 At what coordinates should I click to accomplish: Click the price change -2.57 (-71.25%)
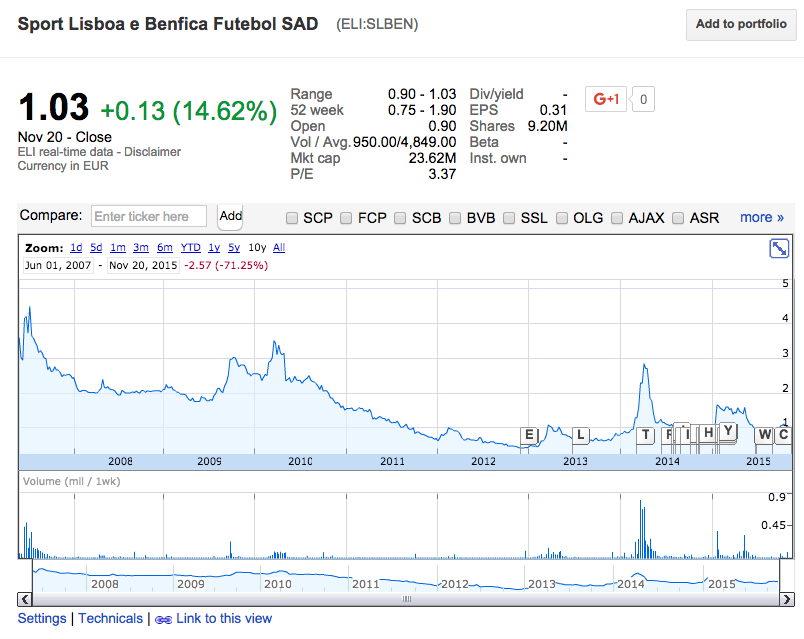(226, 265)
